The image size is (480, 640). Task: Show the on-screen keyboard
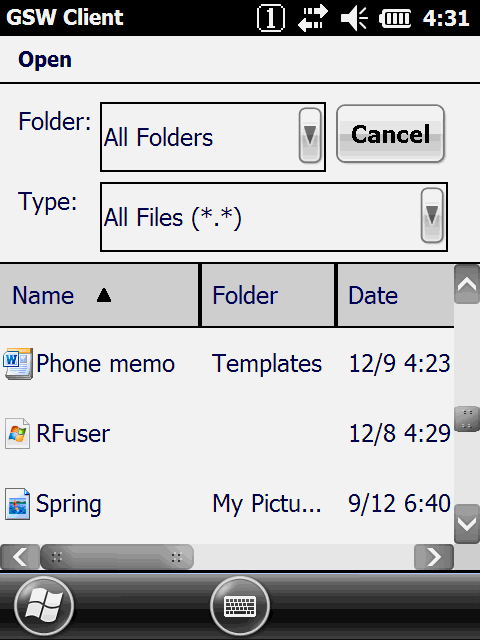(x=240, y=606)
